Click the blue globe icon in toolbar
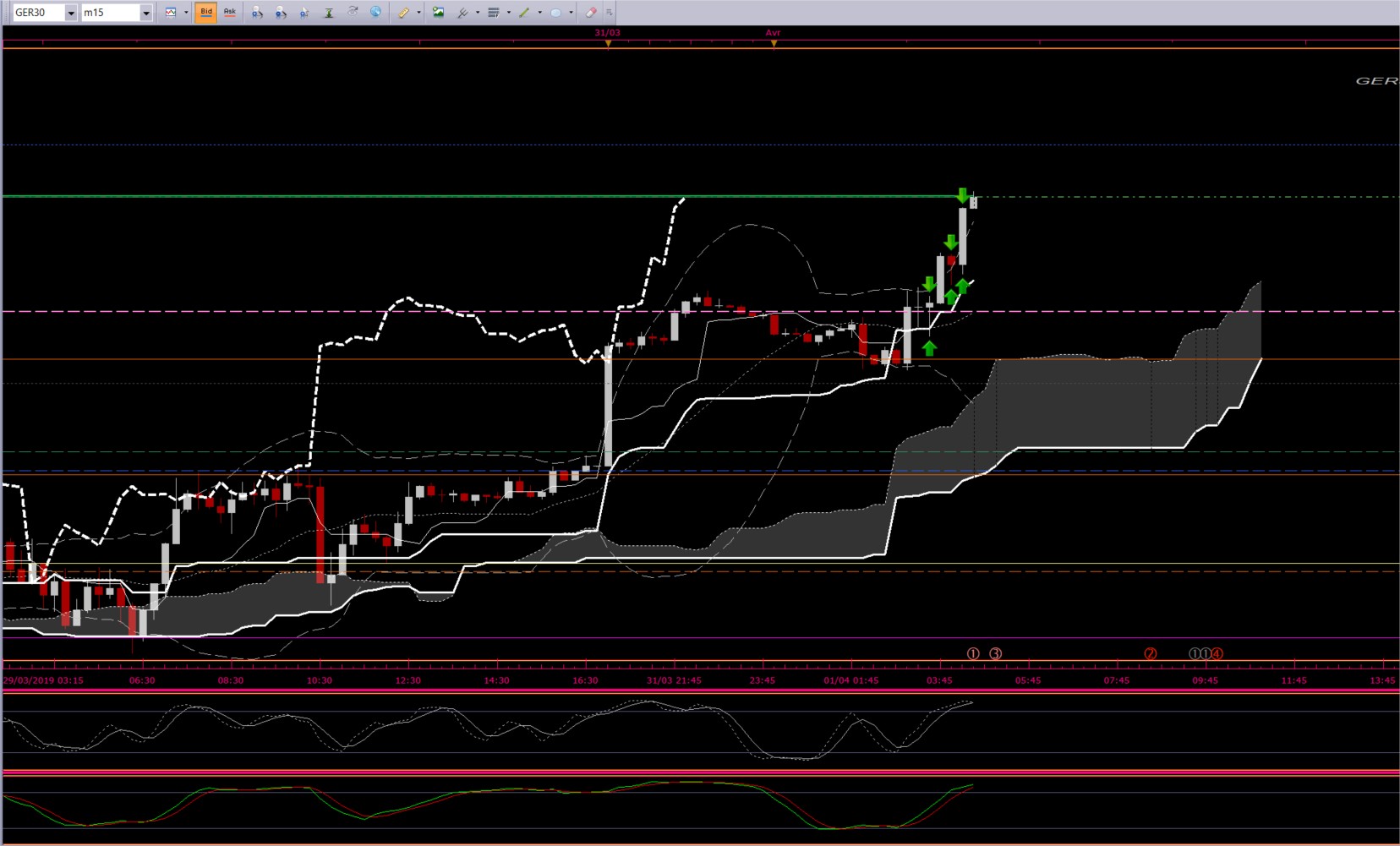Screen dimensions: 1400x846 (376, 12)
